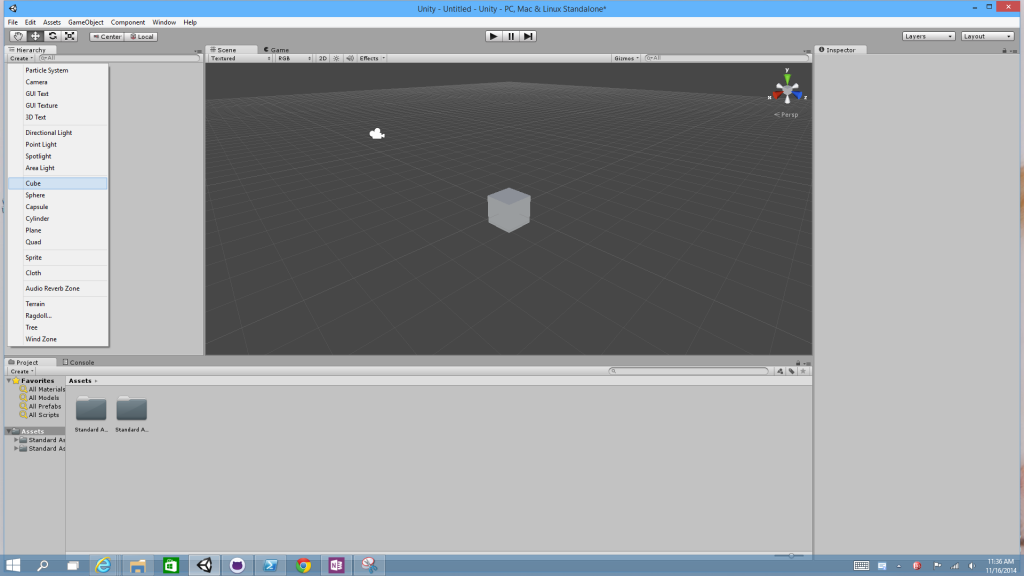
Task: Open Internet Explorer from taskbar
Action: 103,566
